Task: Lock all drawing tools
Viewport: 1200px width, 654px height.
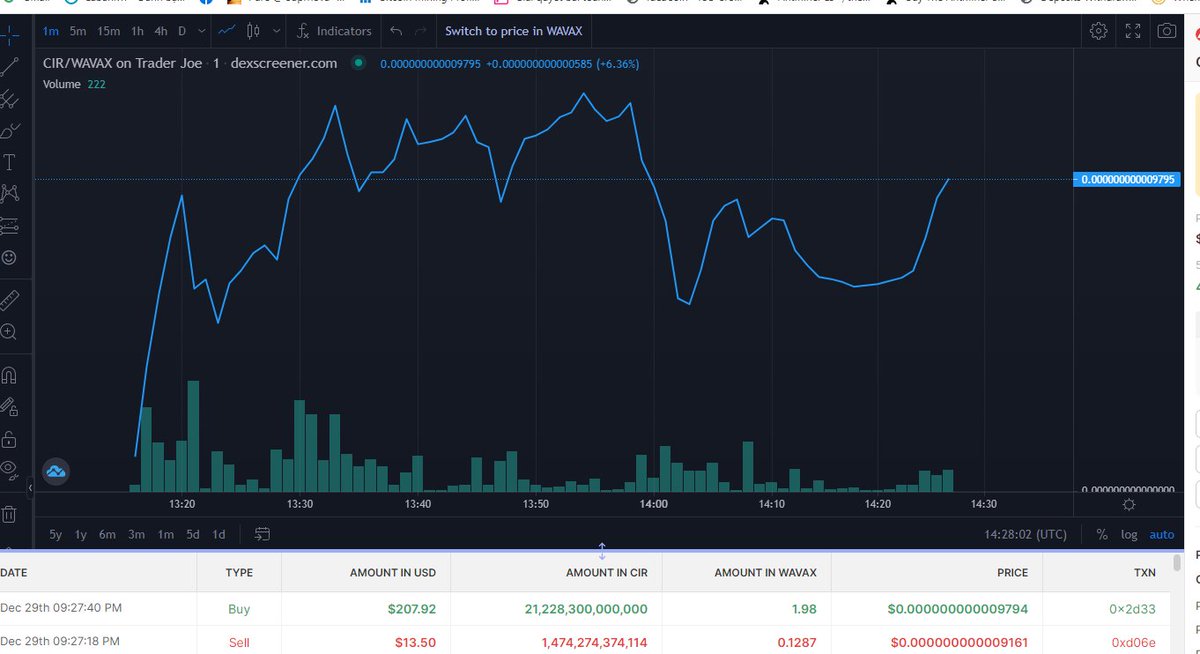Action: (x=9, y=439)
